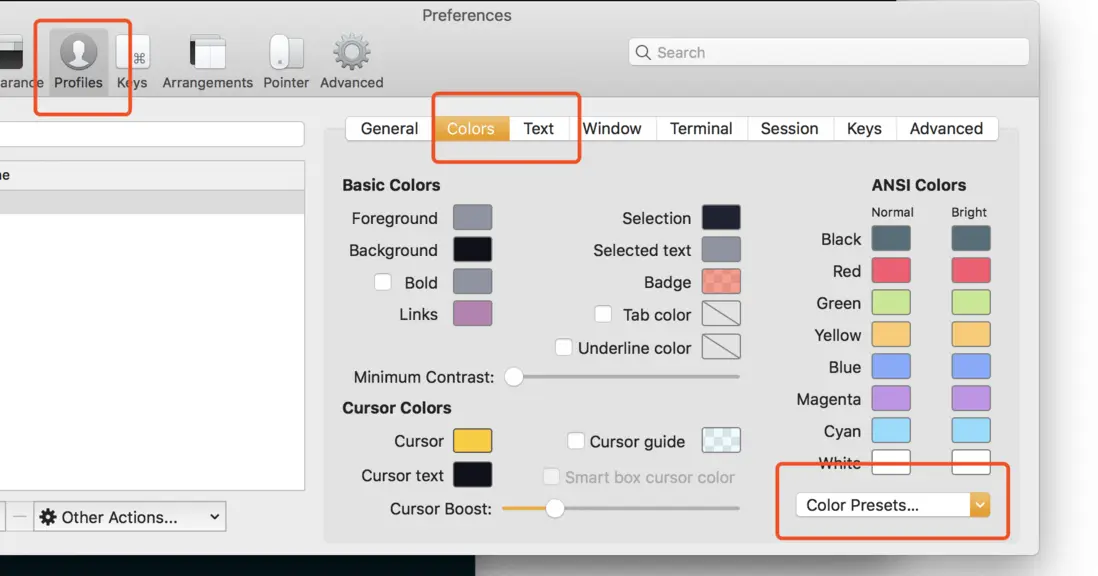The image size is (1098, 576).
Task: Click the magnifier icon in Search
Action: point(643,53)
